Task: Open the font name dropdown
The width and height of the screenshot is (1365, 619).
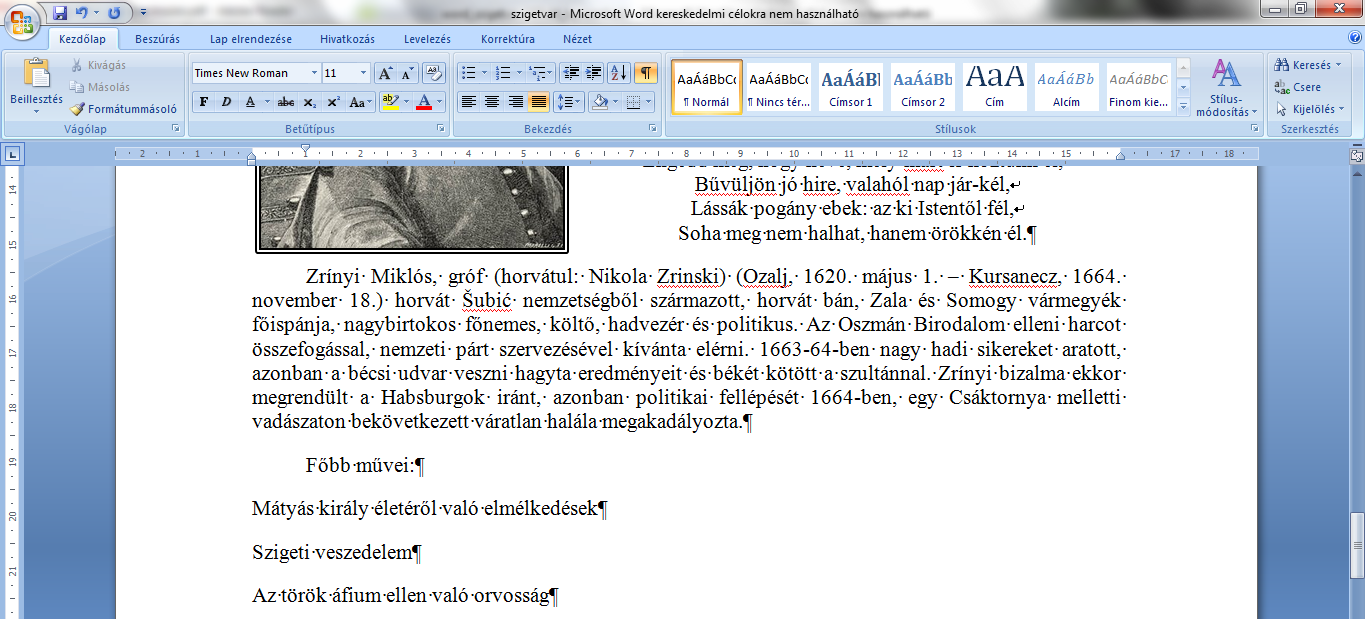Action: [x=314, y=73]
